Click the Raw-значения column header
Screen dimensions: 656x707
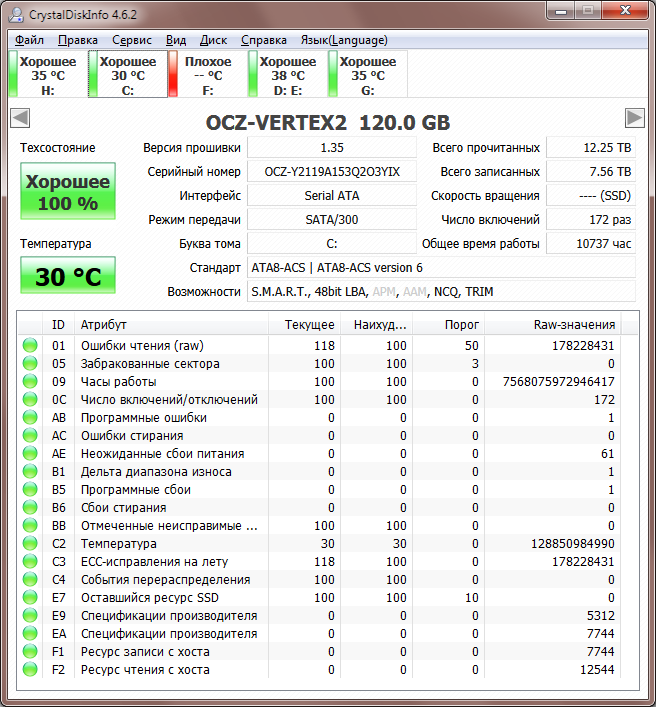(552, 325)
